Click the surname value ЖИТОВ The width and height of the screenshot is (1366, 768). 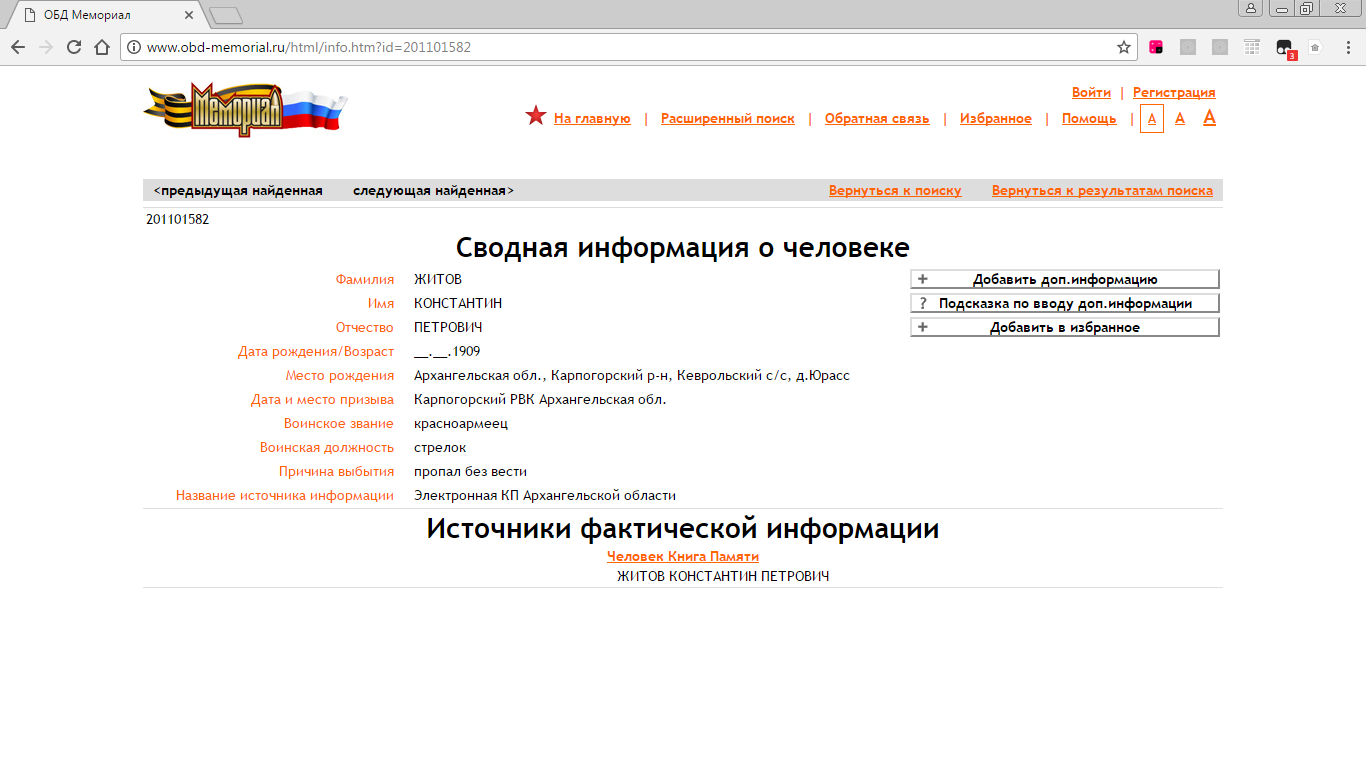438,279
